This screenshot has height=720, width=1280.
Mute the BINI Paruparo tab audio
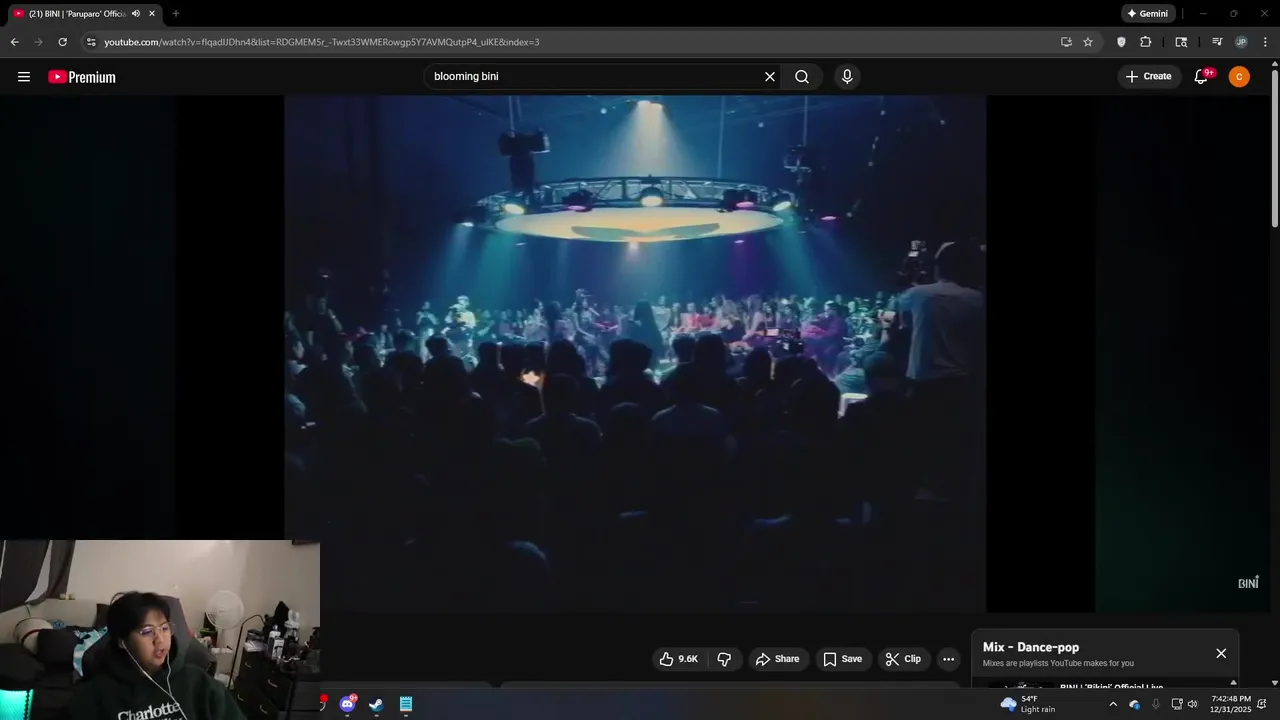[136, 14]
